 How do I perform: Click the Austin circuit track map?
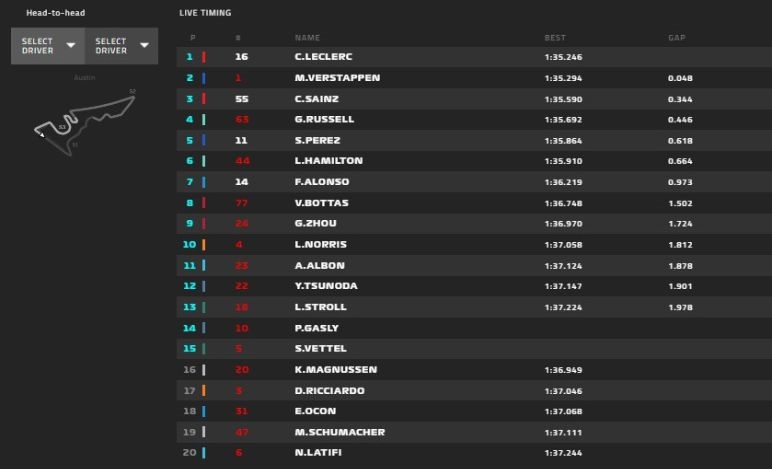[84, 120]
